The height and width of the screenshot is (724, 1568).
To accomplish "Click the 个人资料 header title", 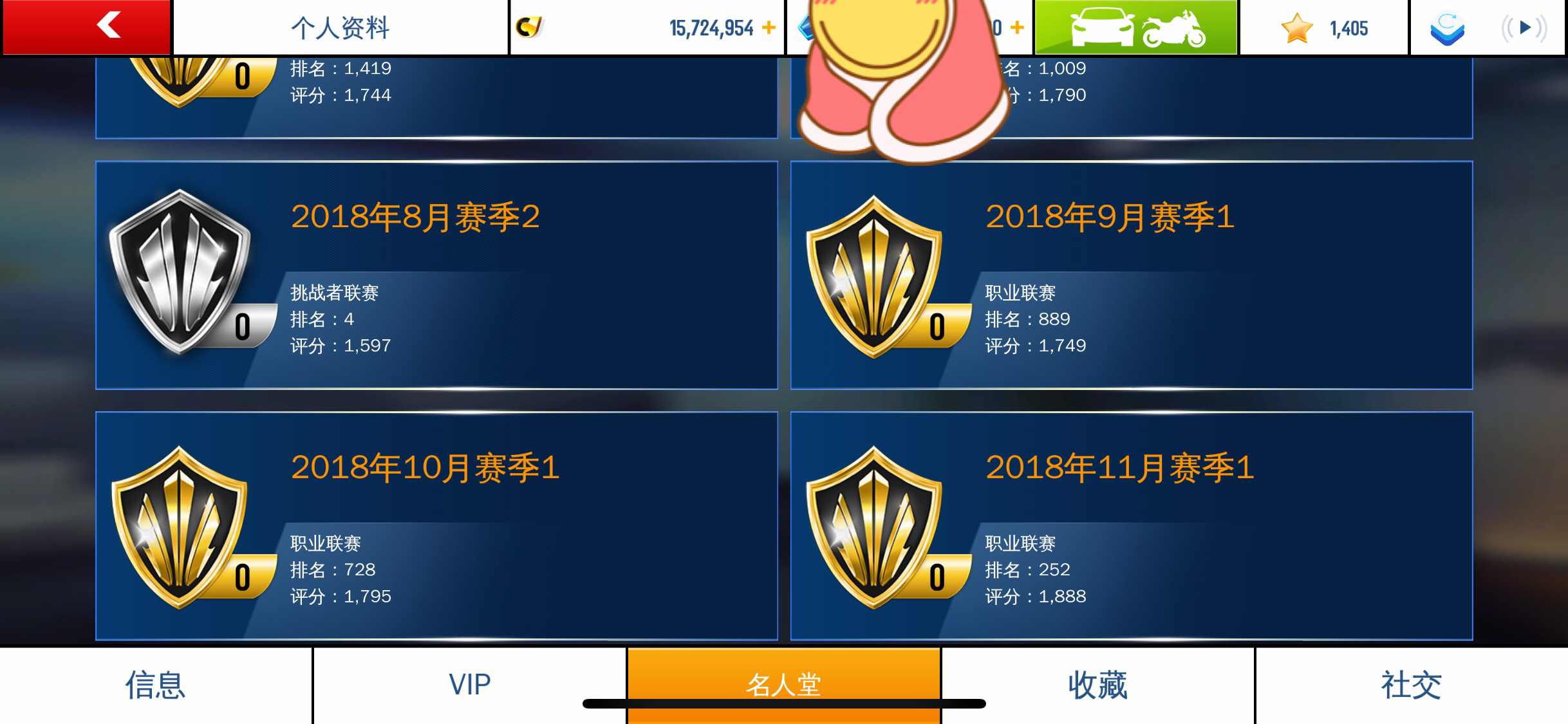I will coord(341,28).
